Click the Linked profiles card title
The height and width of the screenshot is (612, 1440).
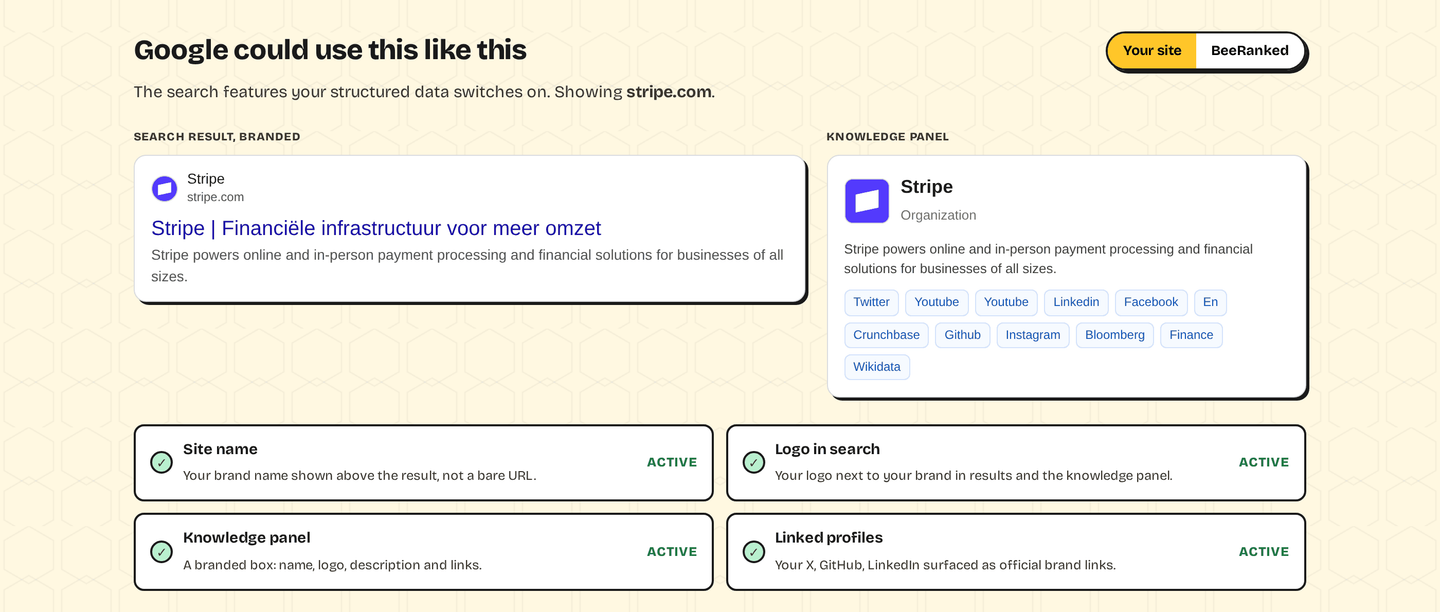pyautogui.click(x=829, y=538)
